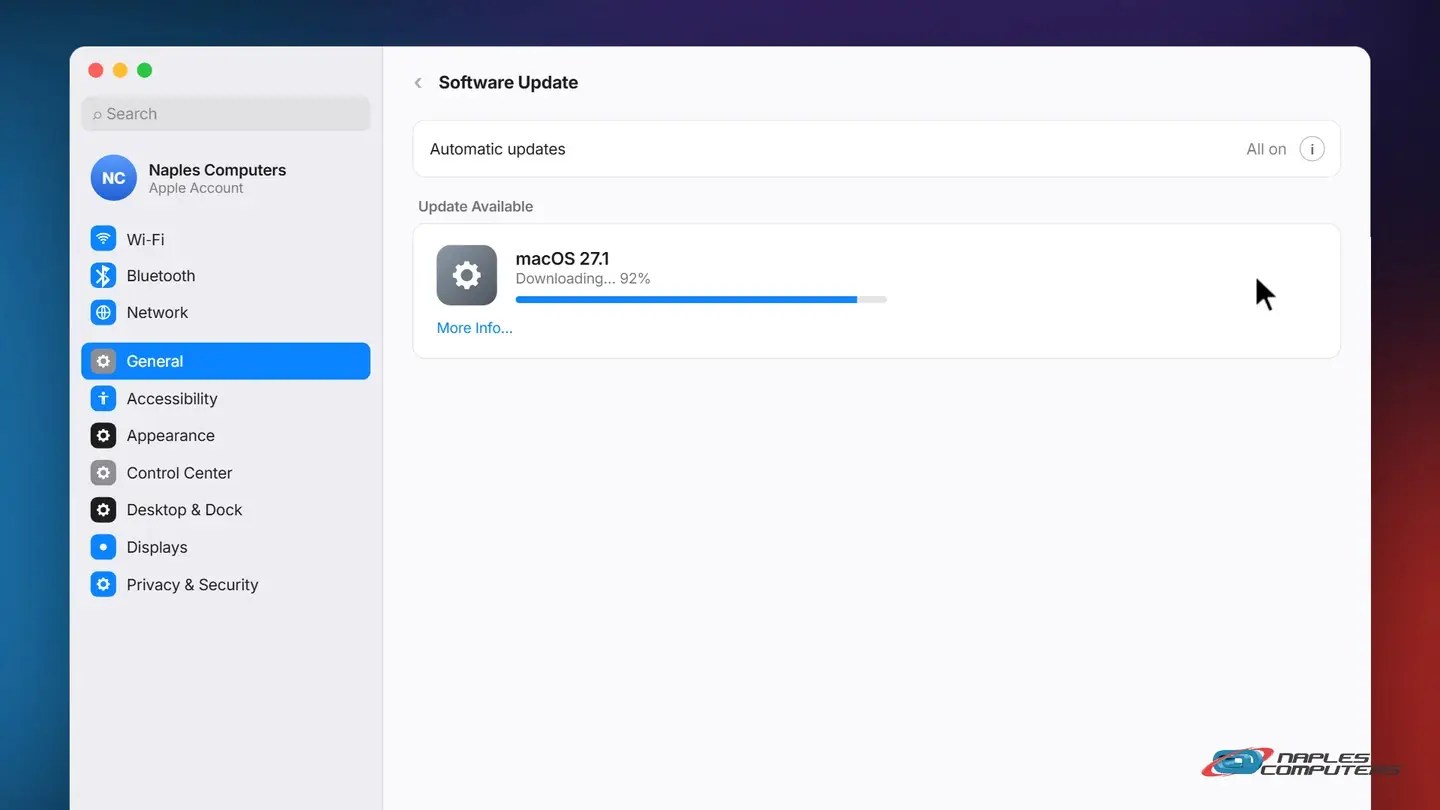1440x810 pixels.
Task: Click the search magnifier icon
Action: 97,115
